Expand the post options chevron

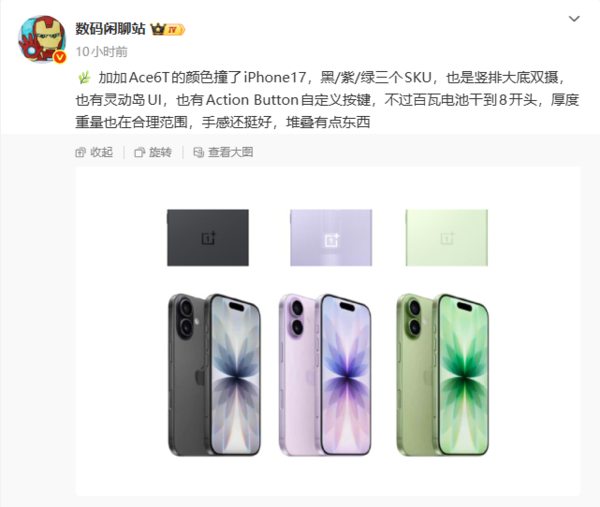574,19
